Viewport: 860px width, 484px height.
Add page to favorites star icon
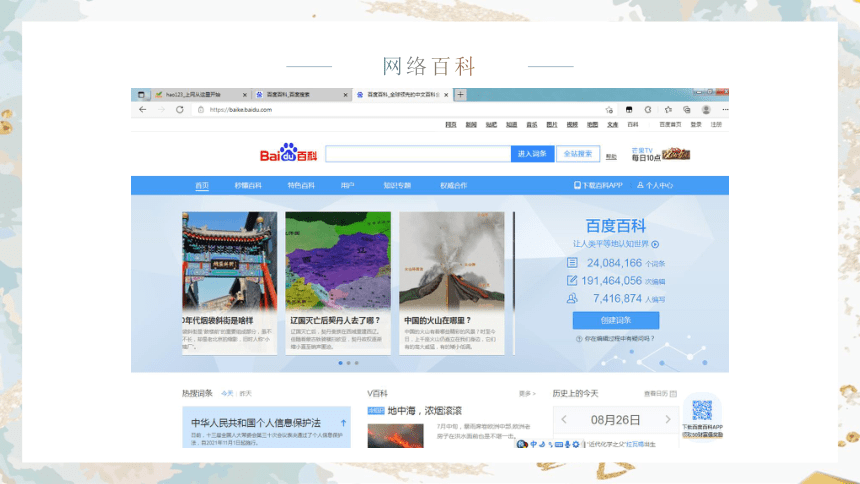(609, 110)
